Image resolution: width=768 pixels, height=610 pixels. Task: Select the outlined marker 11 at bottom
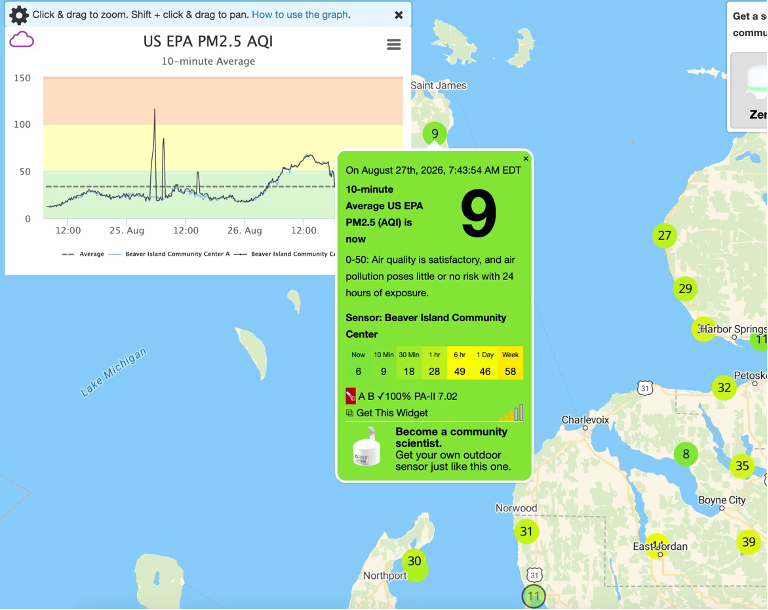point(533,596)
